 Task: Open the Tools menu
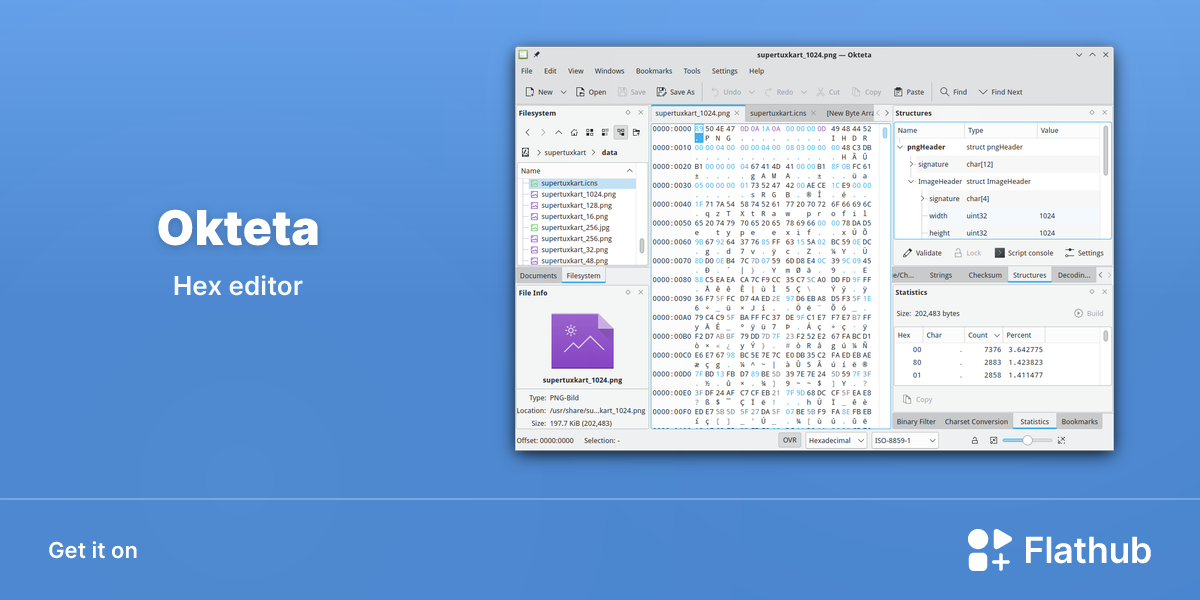pos(692,71)
